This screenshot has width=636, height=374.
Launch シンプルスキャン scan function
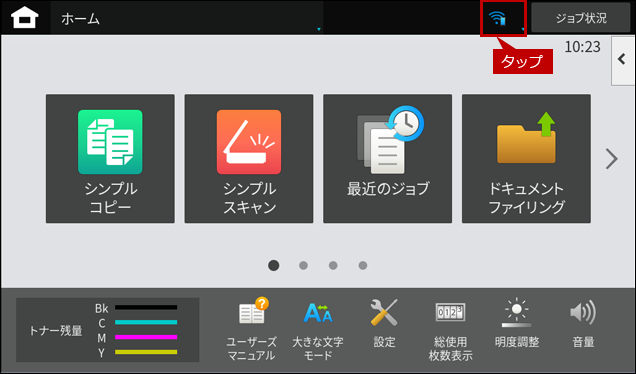coord(249,159)
